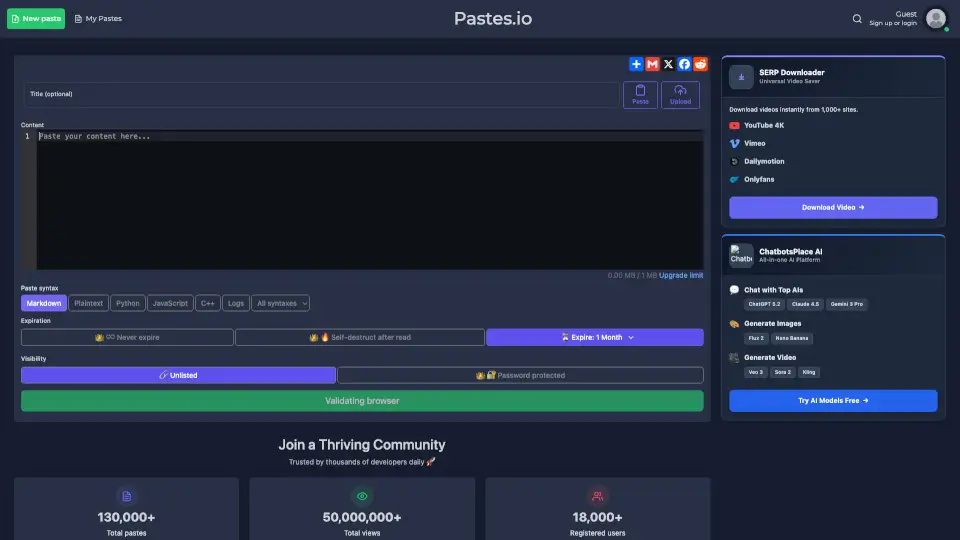Screen dimensions: 960x540
Task: Share paste on Facebook icon
Action: [x=684, y=64]
